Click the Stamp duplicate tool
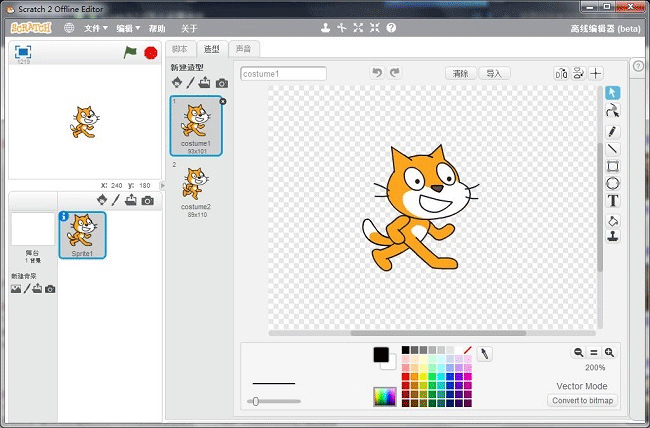 613,236
